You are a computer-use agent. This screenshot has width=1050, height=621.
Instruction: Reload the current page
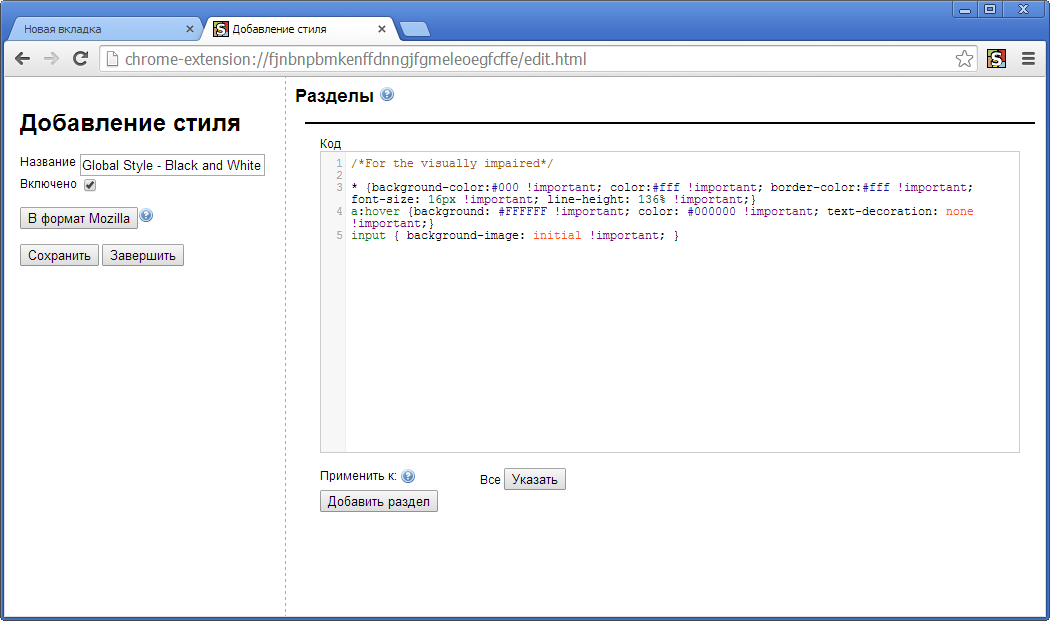[80, 59]
